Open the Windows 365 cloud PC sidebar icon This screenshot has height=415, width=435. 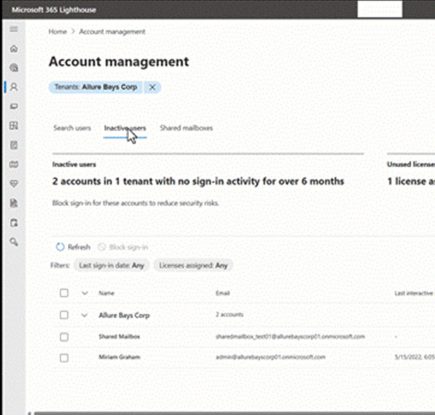coord(14,164)
